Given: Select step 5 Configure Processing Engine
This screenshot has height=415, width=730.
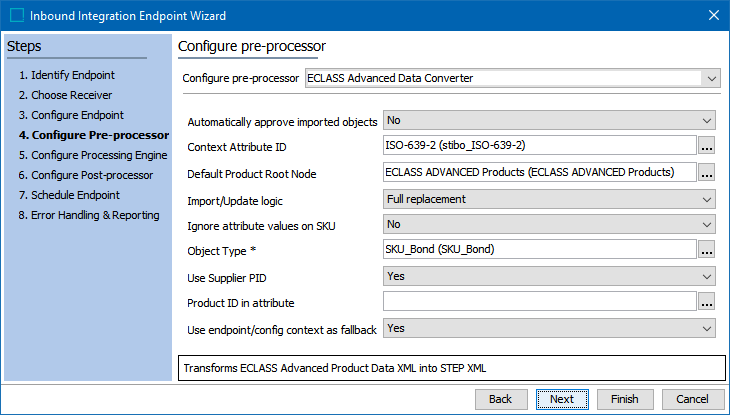Looking at the screenshot, I should pos(93,155).
